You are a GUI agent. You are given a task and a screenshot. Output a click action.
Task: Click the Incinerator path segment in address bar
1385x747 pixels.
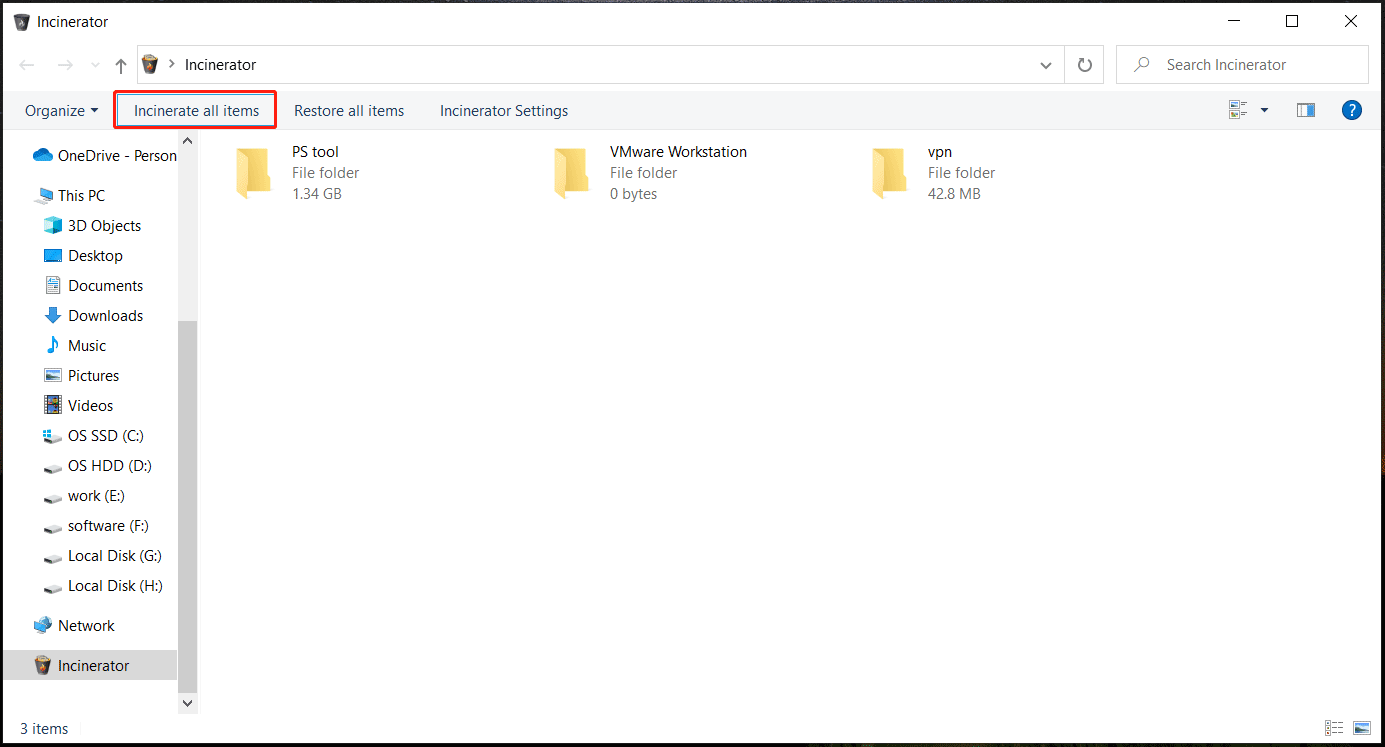click(x=221, y=65)
